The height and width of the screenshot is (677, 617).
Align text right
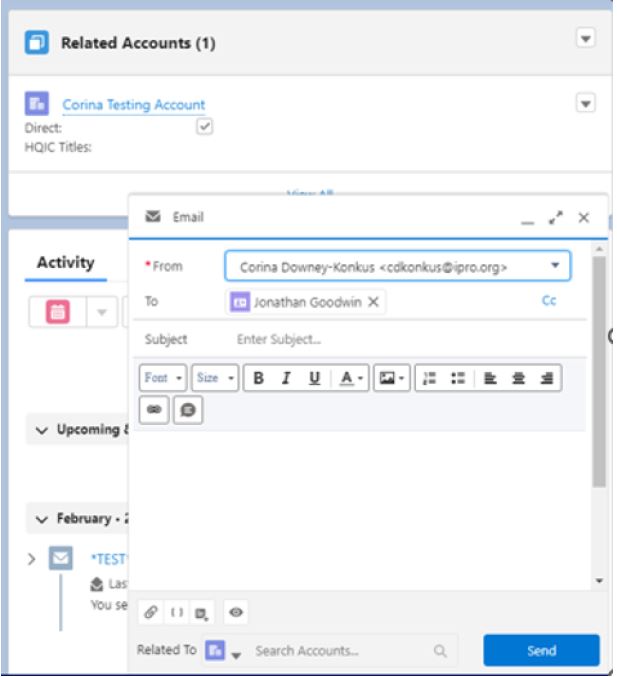[547, 378]
